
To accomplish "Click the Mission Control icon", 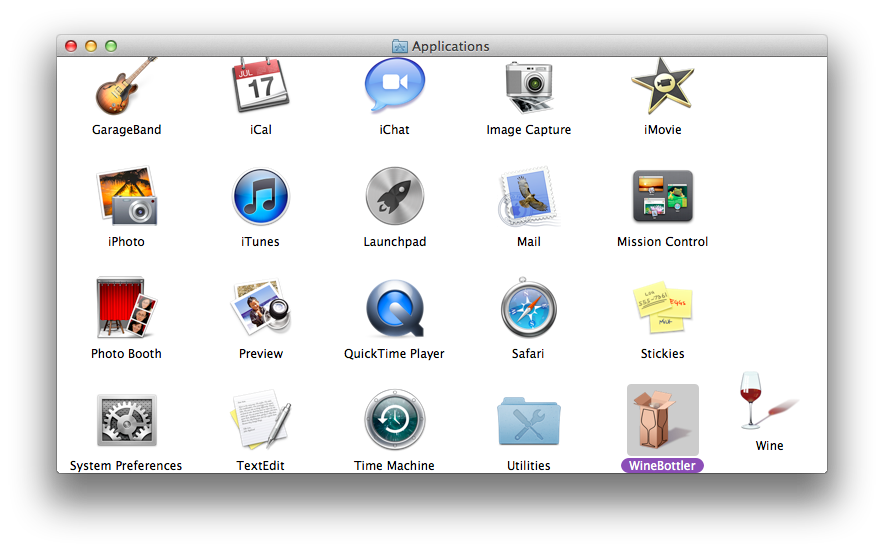I will [x=662, y=196].
